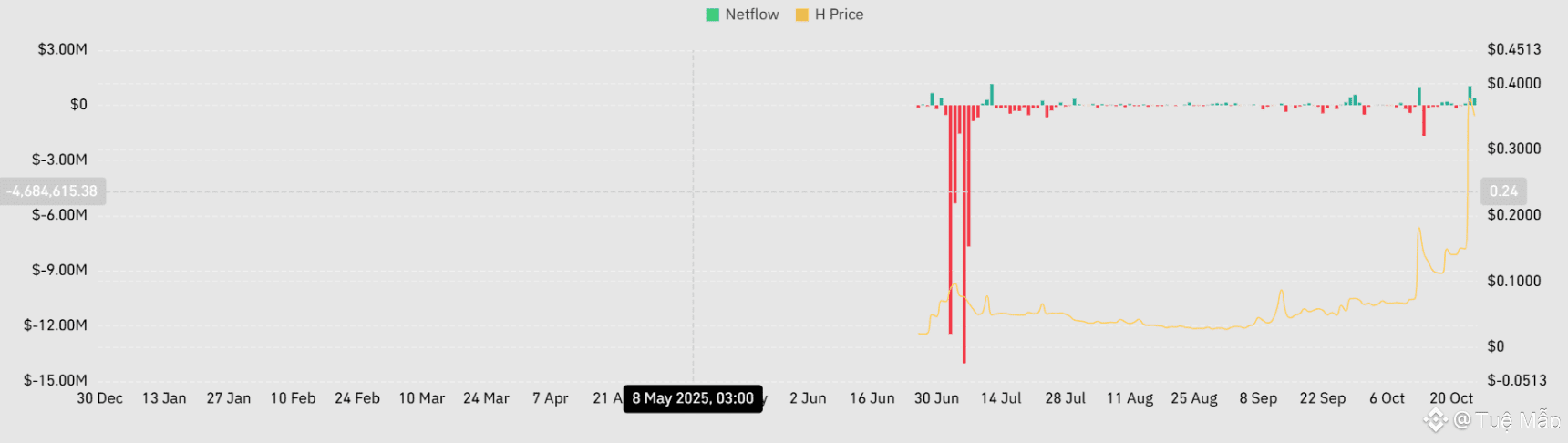Toggle the H Price legend series
The height and width of the screenshot is (443, 1568).
(x=830, y=15)
